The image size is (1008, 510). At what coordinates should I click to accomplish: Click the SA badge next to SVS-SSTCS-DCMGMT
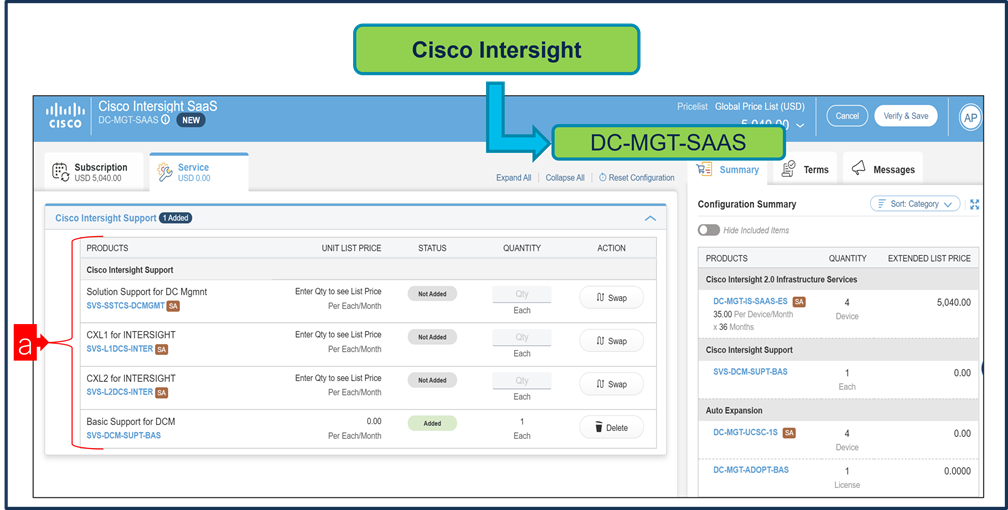click(x=174, y=306)
